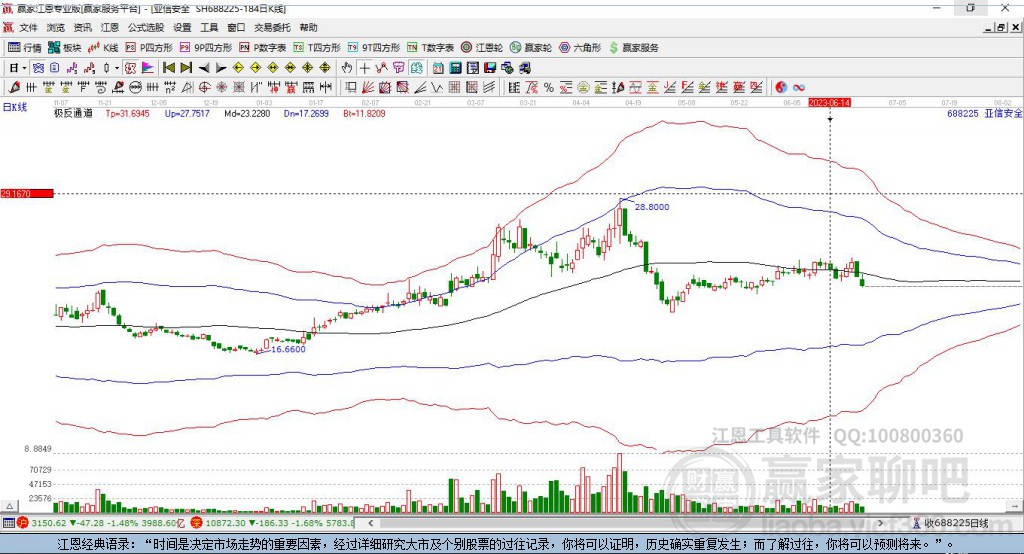Select the red pencil drawing tool
Viewport: 1024px width, 554px height.
point(14,88)
